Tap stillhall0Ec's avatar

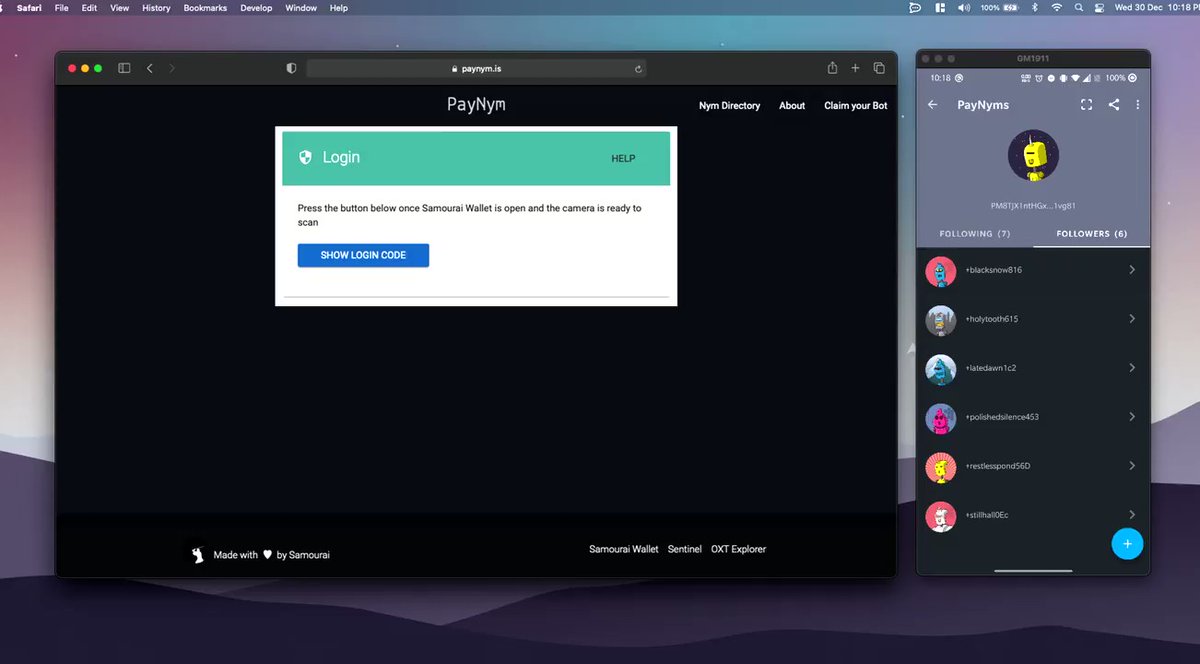point(941,516)
